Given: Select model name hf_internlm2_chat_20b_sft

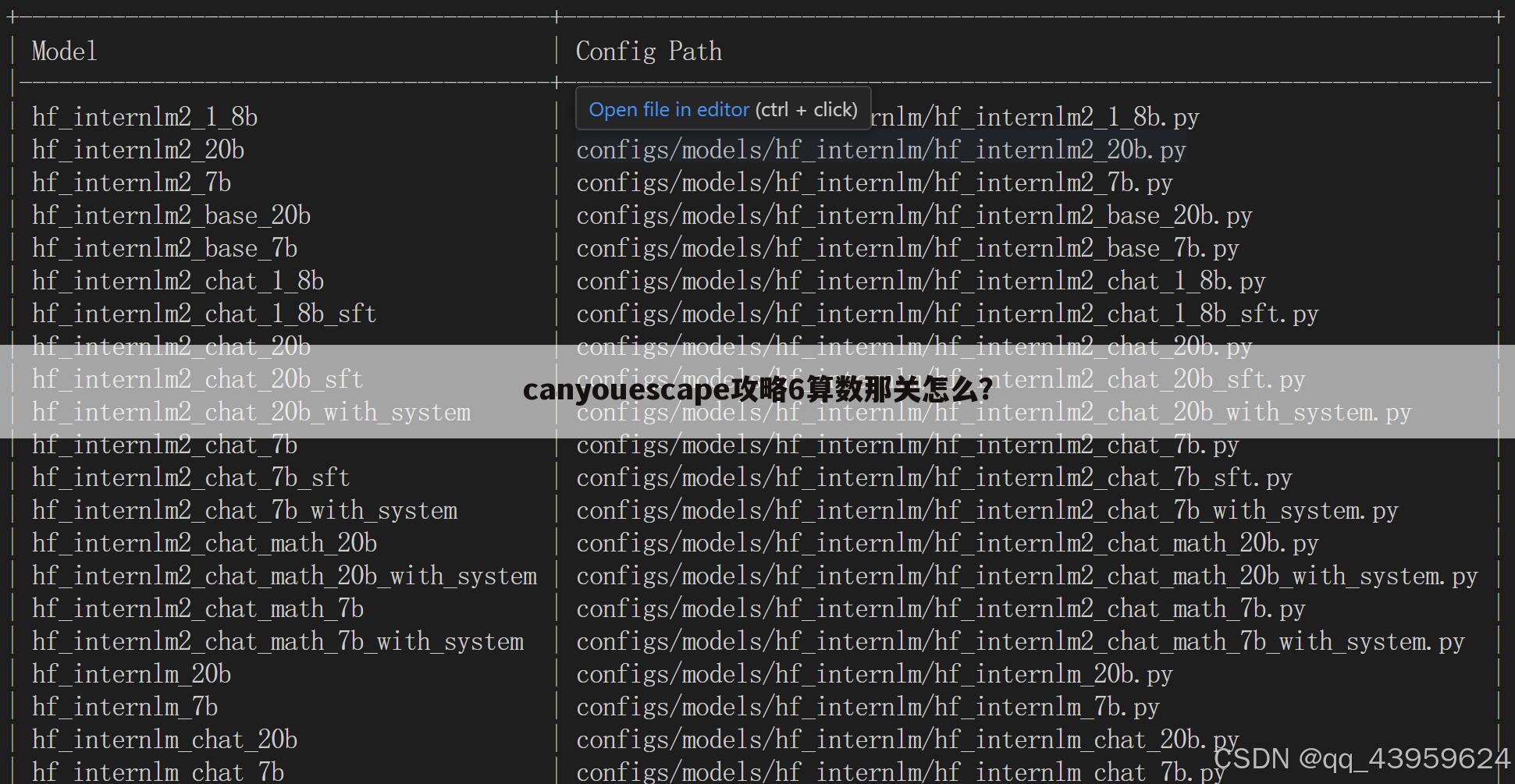Looking at the screenshot, I should tap(198, 379).
